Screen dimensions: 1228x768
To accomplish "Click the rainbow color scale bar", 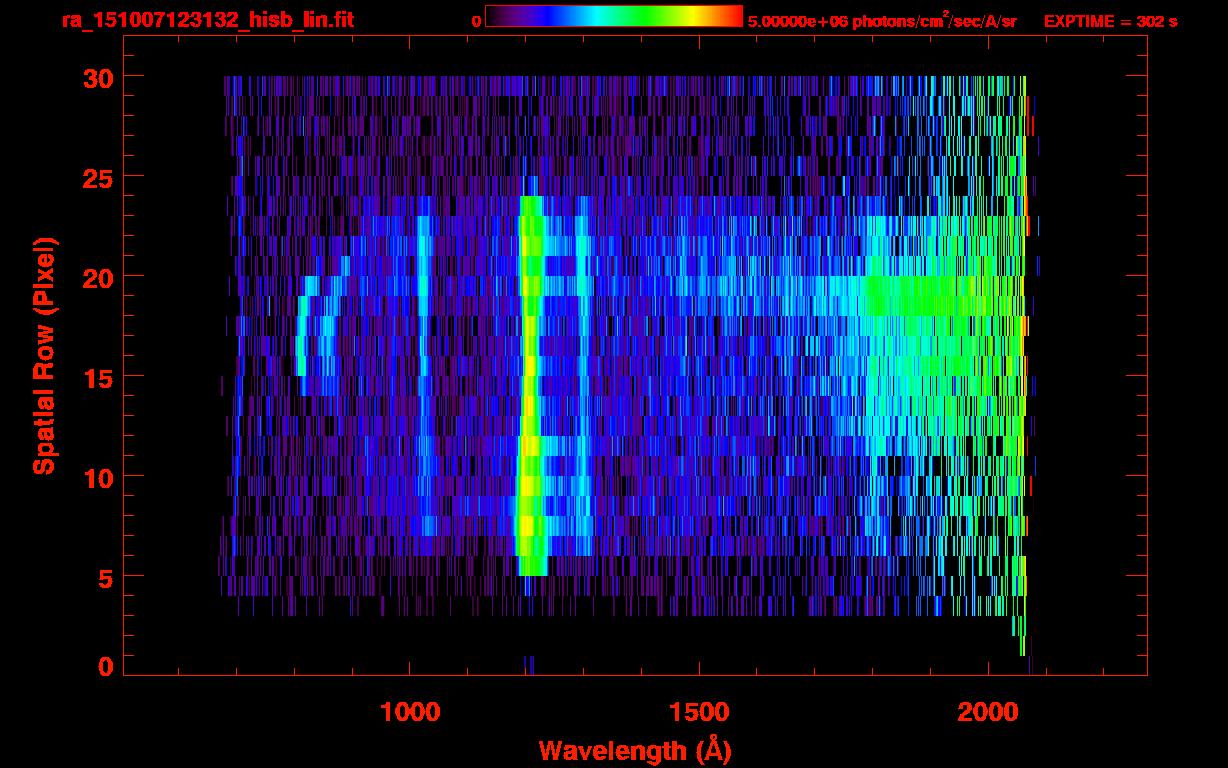I will (x=614, y=16).
